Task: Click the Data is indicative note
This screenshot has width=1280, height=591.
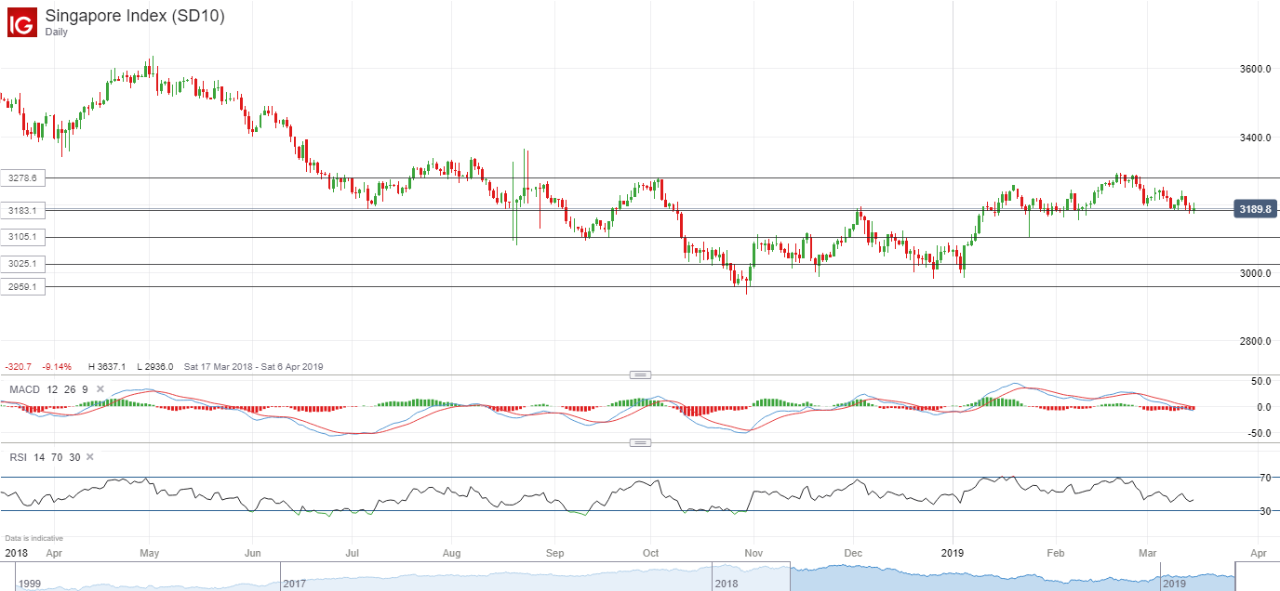Action: [x=32, y=538]
